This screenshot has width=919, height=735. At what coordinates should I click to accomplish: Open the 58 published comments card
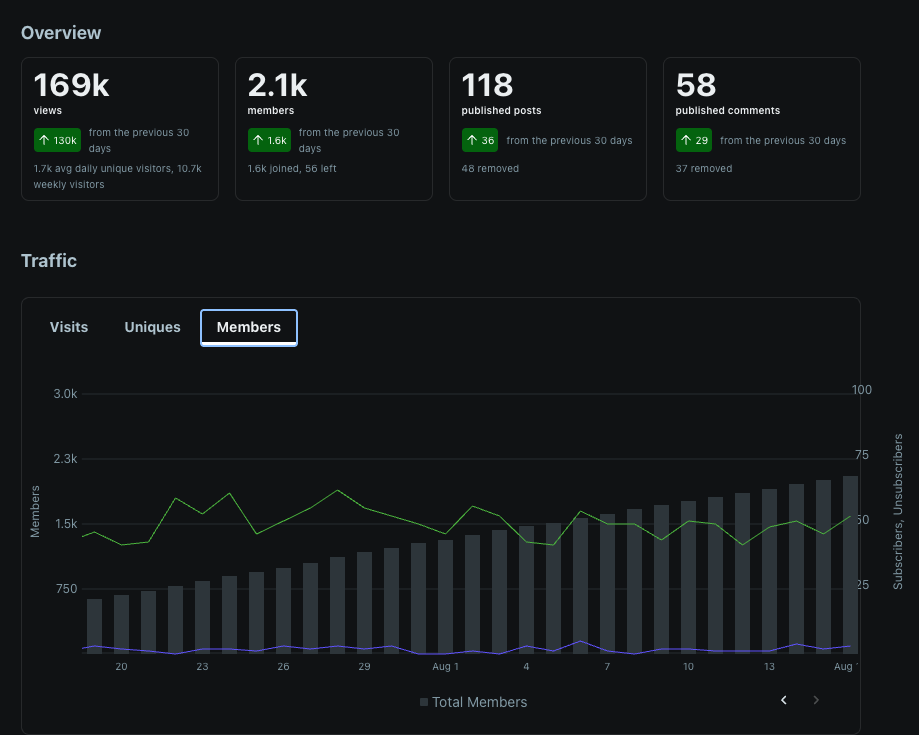(761, 129)
